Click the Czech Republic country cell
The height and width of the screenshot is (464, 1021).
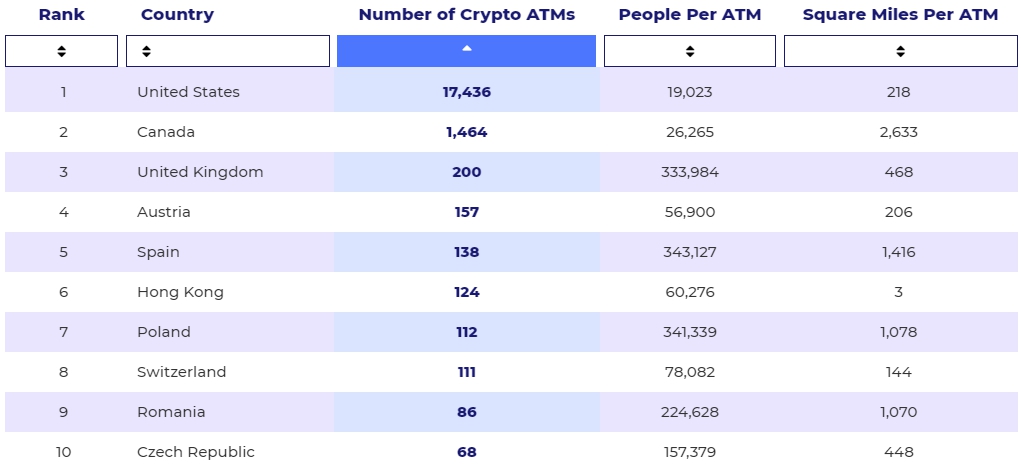point(196,452)
